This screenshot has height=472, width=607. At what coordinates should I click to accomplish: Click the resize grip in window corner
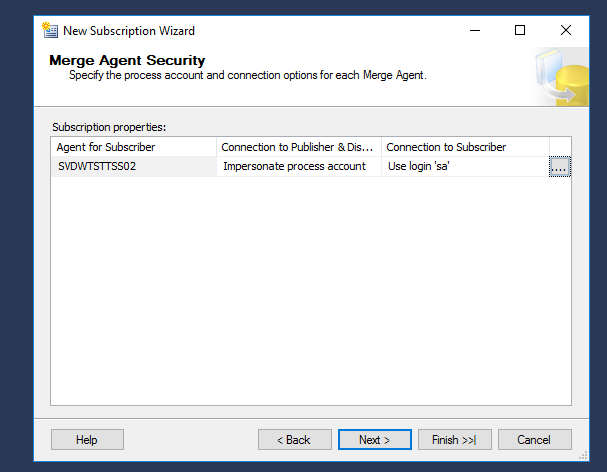[x=583, y=455]
